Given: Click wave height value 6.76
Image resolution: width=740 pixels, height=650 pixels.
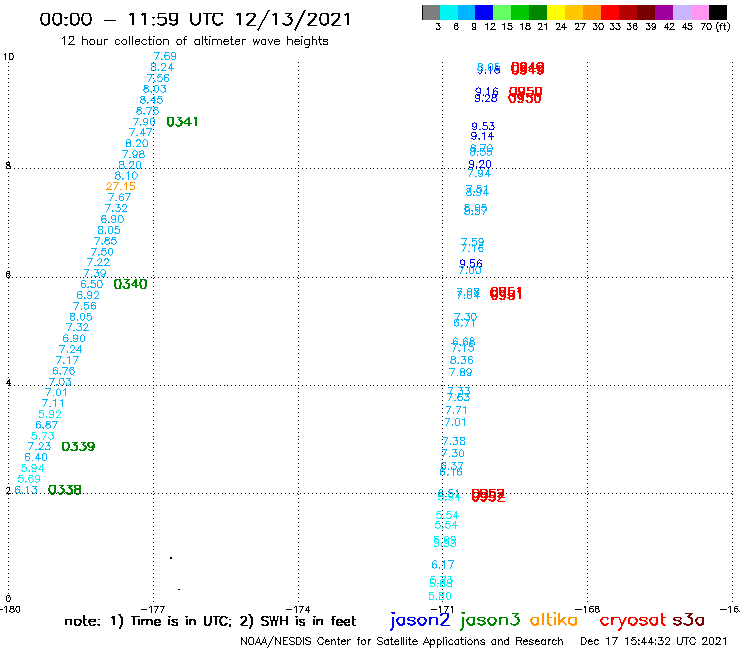Looking at the screenshot, I should click(64, 371).
